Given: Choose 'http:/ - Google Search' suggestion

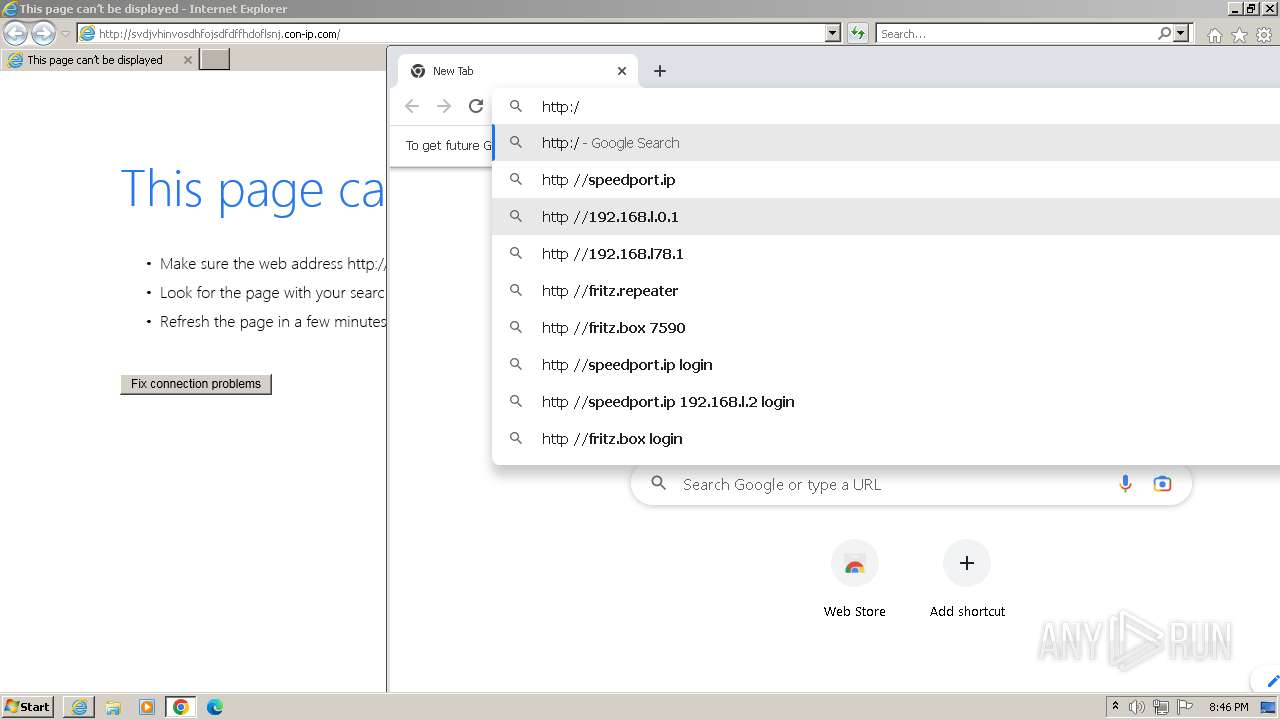Looking at the screenshot, I should click(886, 143).
